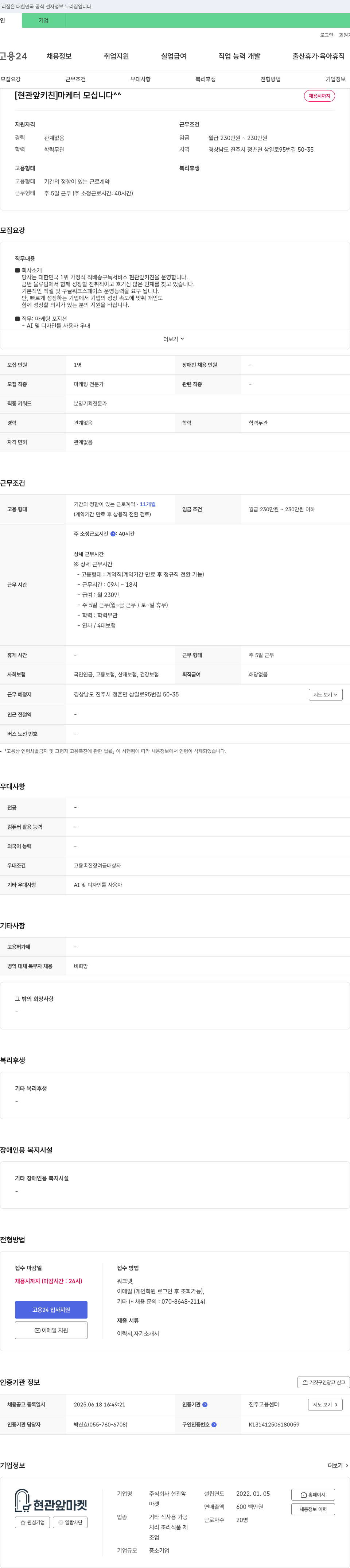Open the 실업급여 menu

pos(174,56)
